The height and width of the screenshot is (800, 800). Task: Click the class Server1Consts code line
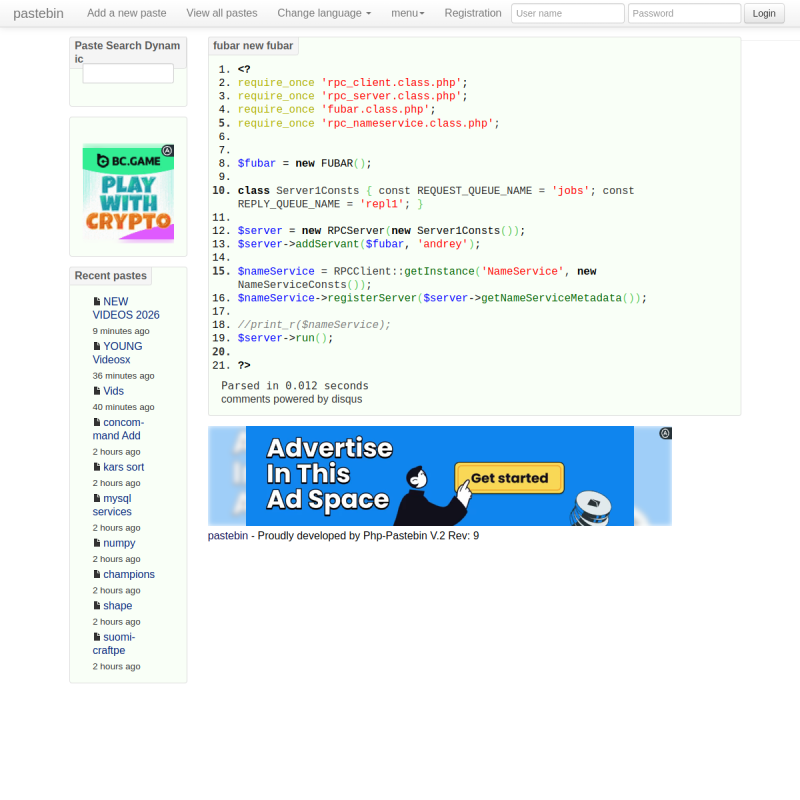click(436, 197)
